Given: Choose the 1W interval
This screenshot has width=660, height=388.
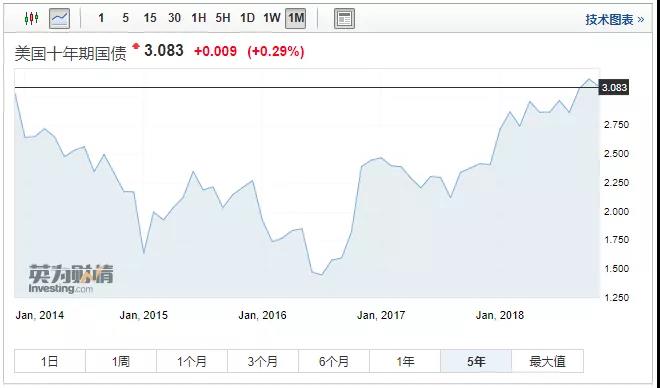Looking at the screenshot, I should pos(272,18).
